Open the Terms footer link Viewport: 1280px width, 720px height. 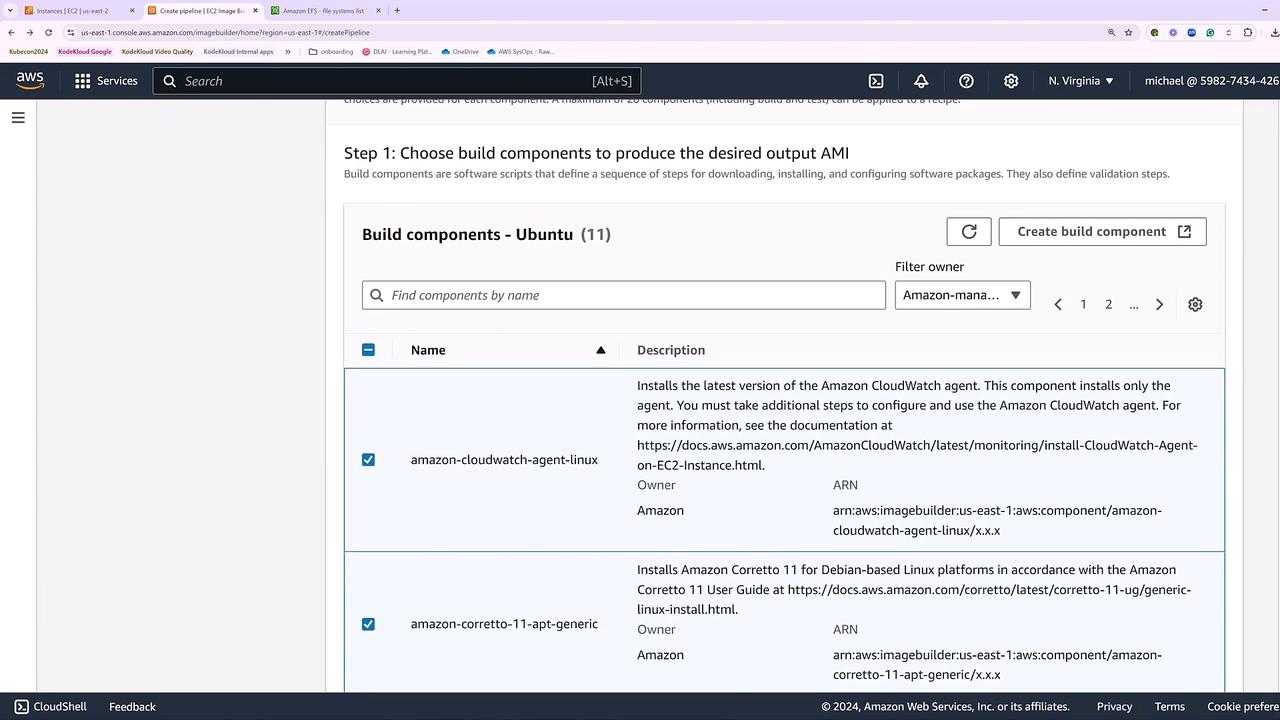point(1170,706)
